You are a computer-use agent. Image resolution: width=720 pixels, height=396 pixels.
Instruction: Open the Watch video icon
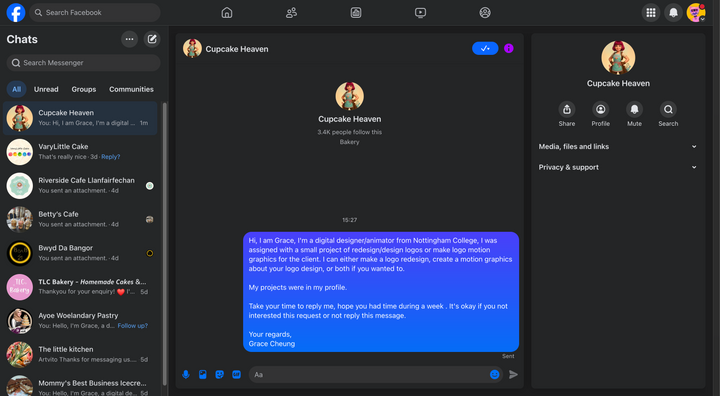coord(420,12)
